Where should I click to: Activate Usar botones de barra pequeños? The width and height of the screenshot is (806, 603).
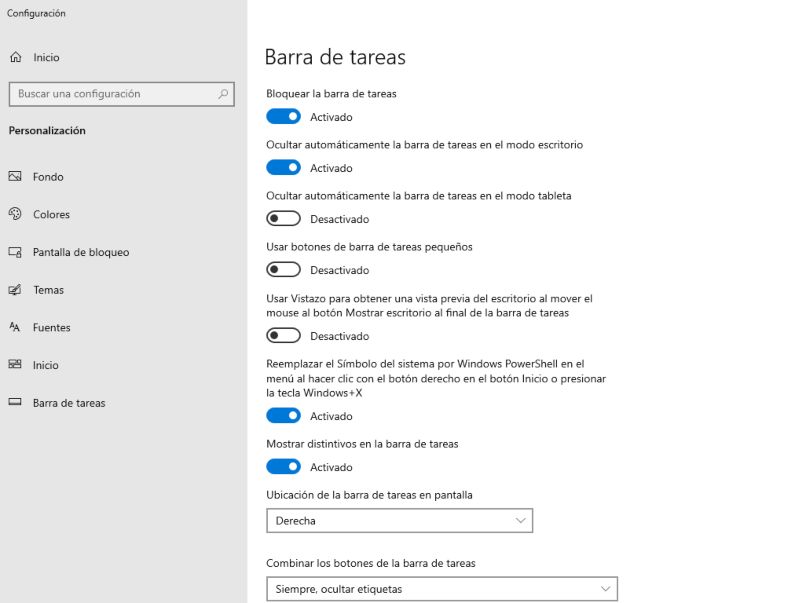coord(283,269)
